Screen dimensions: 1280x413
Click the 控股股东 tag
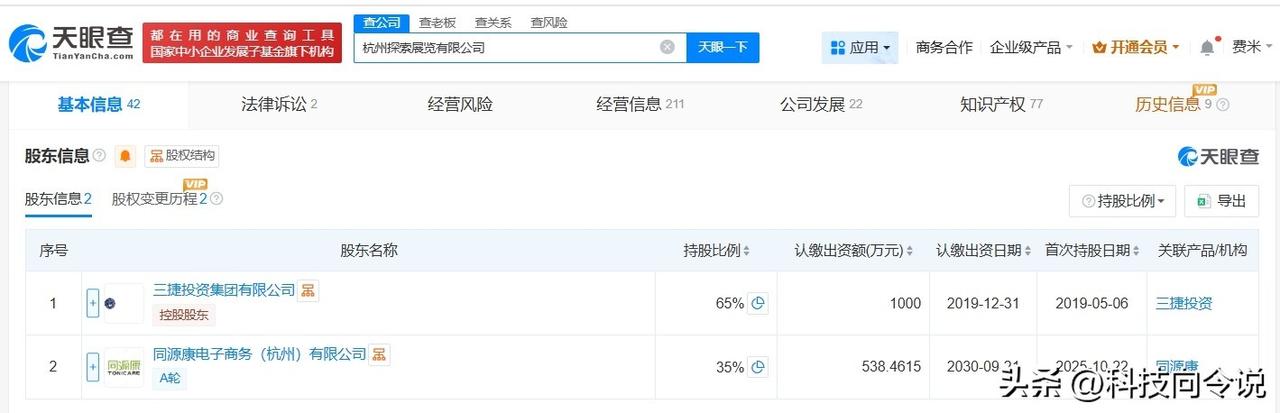[184, 315]
